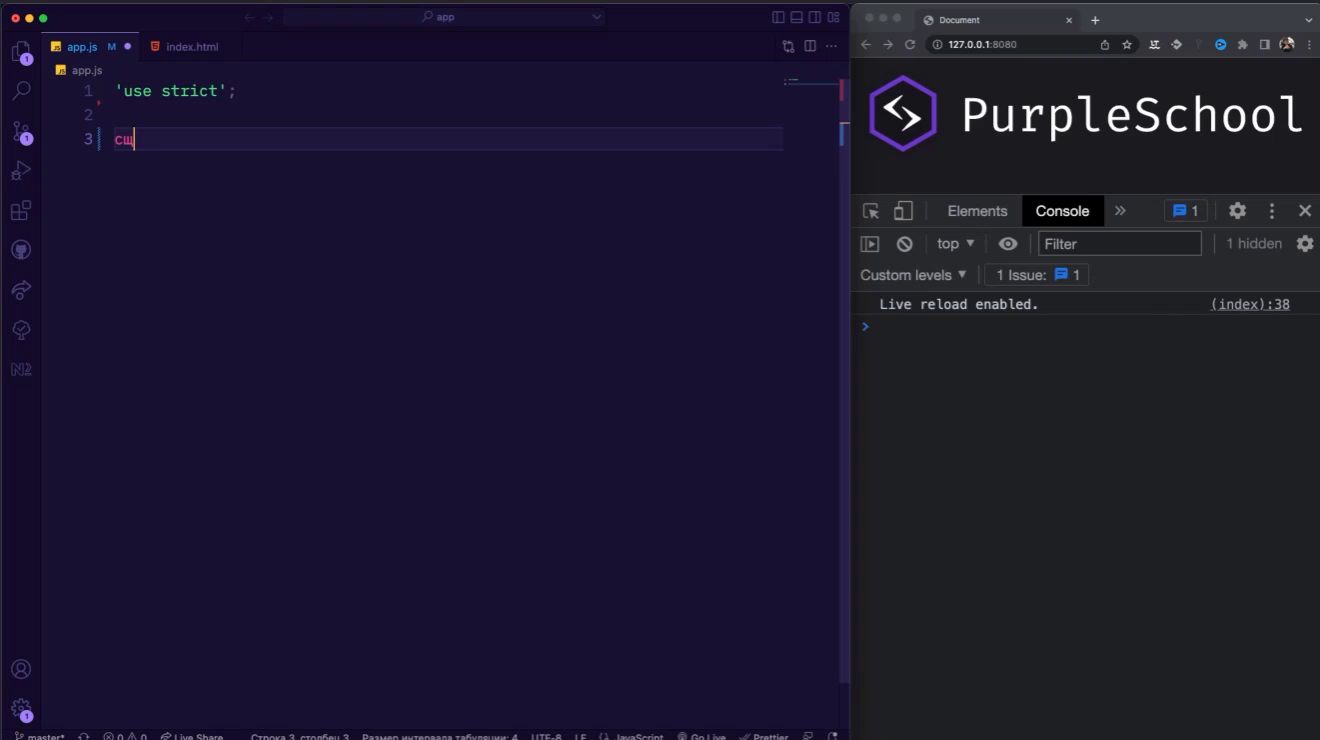Open the Extensions view

pos(21,211)
